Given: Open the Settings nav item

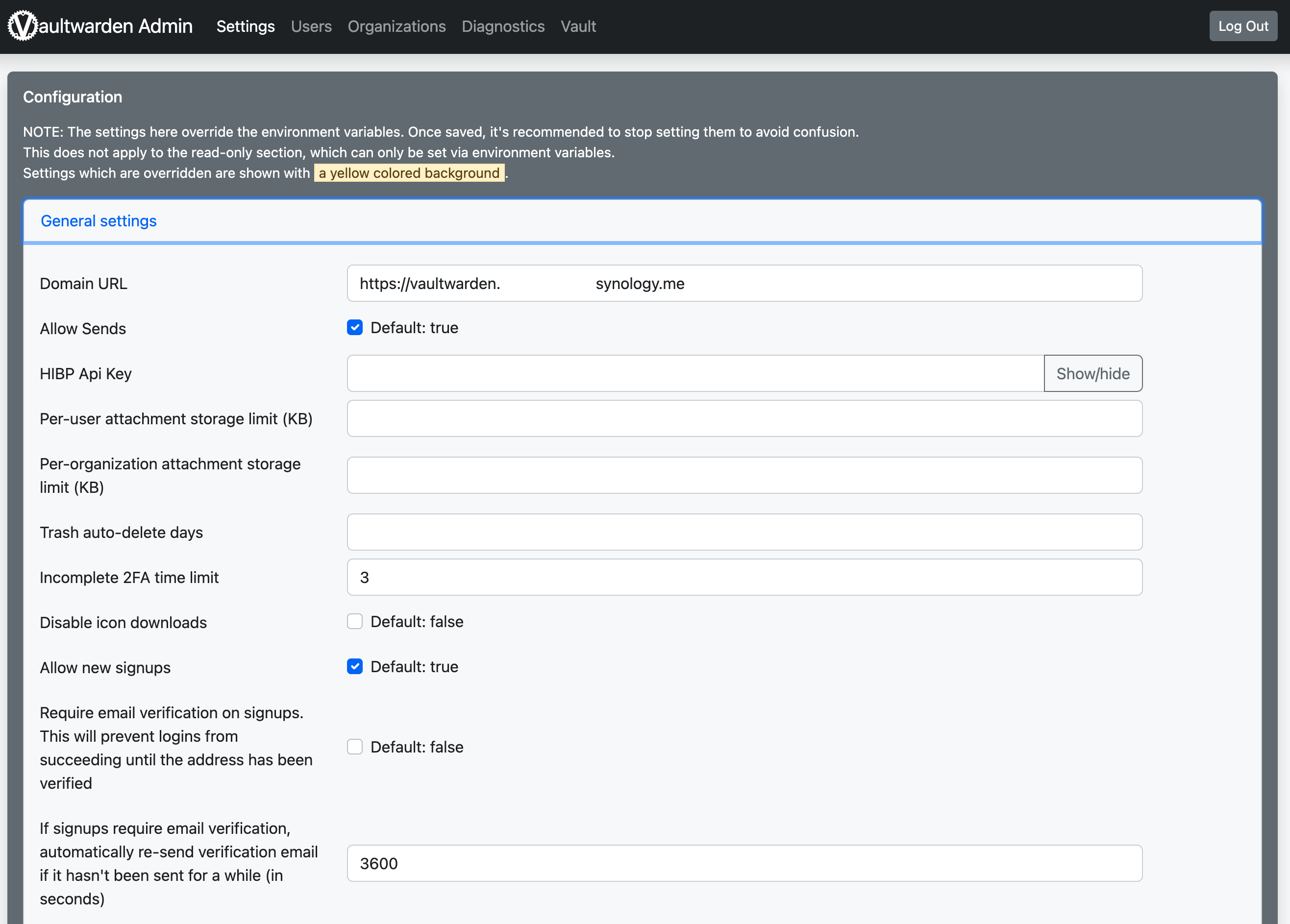Looking at the screenshot, I should point(245,26).
